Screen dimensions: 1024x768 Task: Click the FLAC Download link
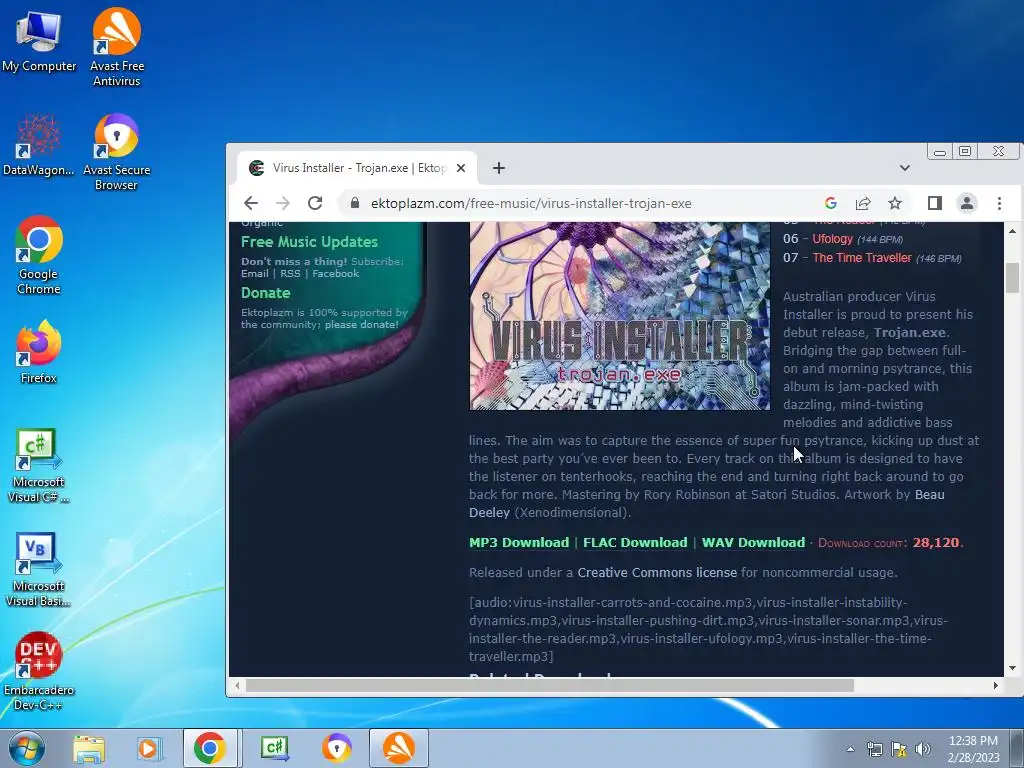(635, 542)
